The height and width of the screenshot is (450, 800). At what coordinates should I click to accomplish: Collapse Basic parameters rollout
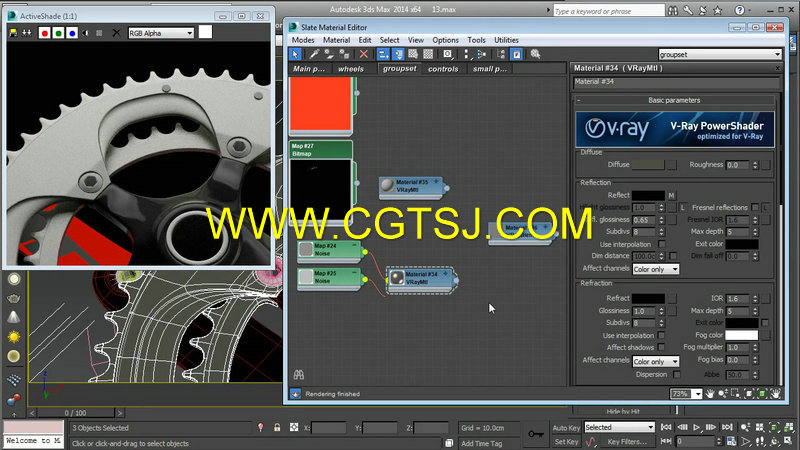click(579, 101)
